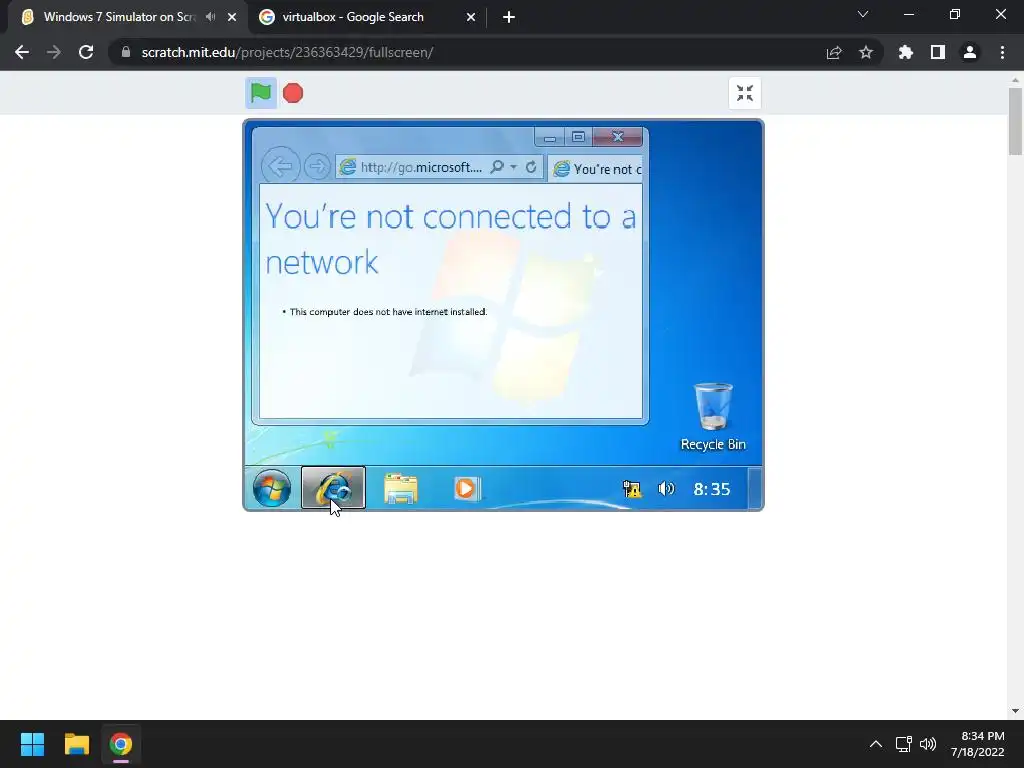
Task: Click Chrome icon on host taskbar
Action: click(121, 744)
